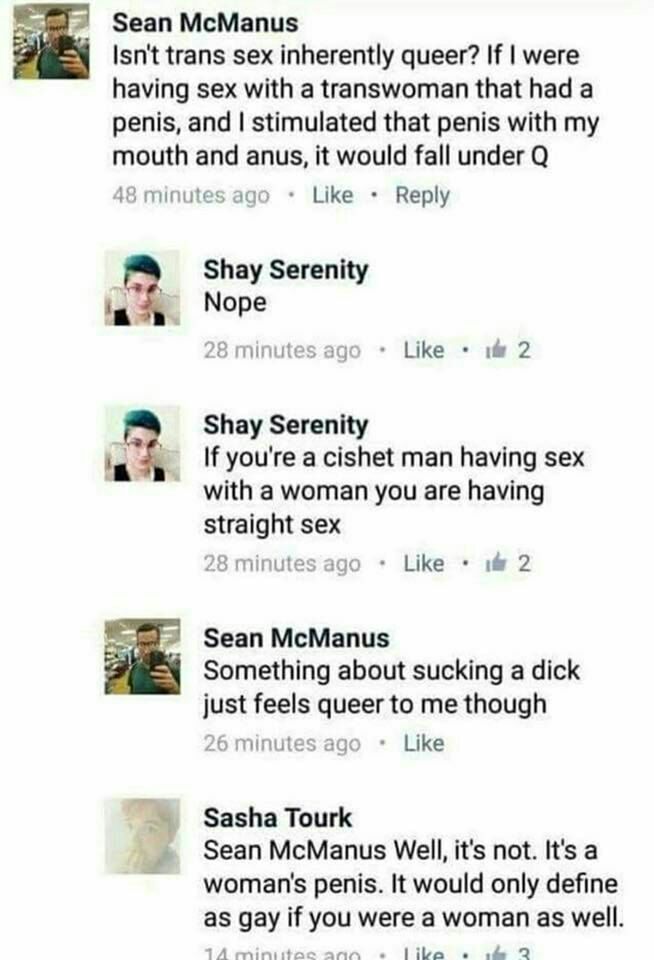Open Sean McManus's avatar on his second reply

click(x=142, y=656)
